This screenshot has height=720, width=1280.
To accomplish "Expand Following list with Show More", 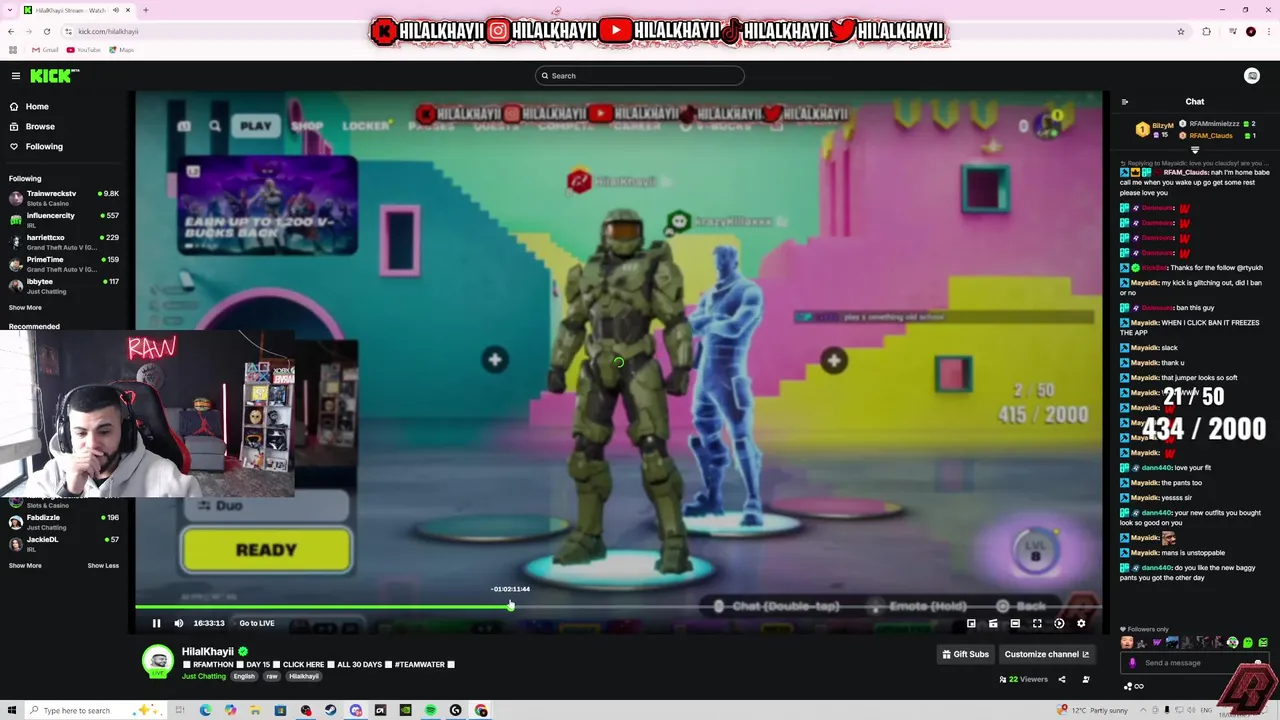I will point(25,308).
